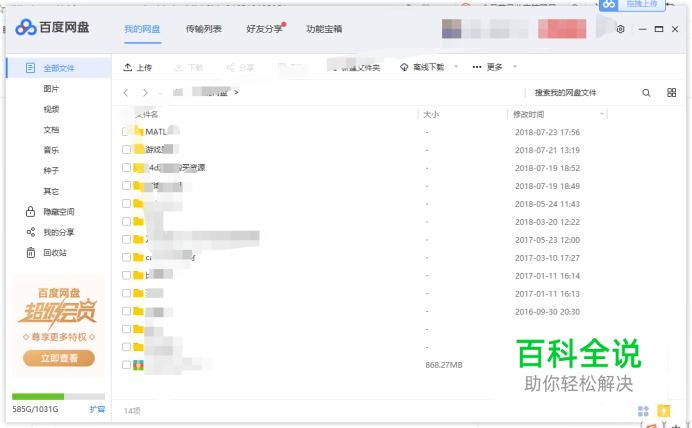
Task: Switch to grid view icon beside search
Action: coord(671,93)
